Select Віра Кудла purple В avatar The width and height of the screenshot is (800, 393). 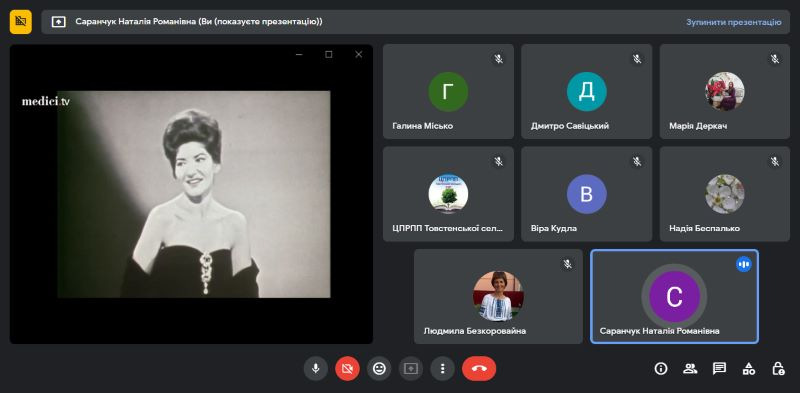(587, 194)
